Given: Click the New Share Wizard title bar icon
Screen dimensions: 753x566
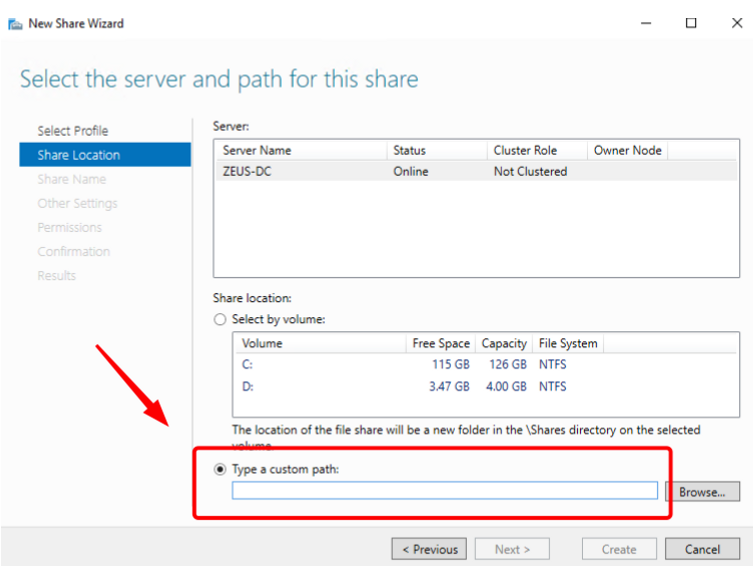Looking at the screenshot, I should 15,23.
